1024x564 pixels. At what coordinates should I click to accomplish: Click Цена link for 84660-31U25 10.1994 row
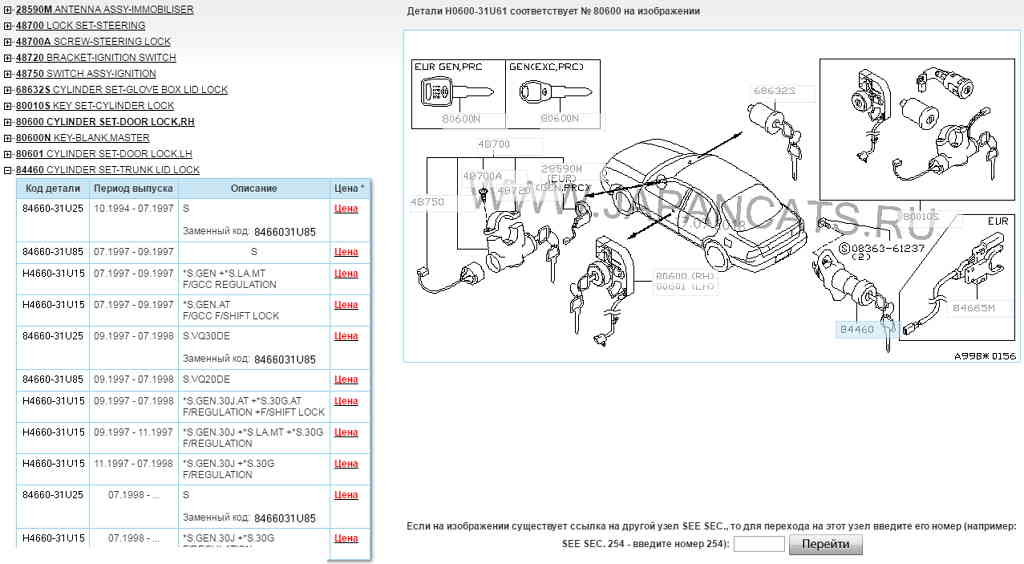click(x=346, y=209)
